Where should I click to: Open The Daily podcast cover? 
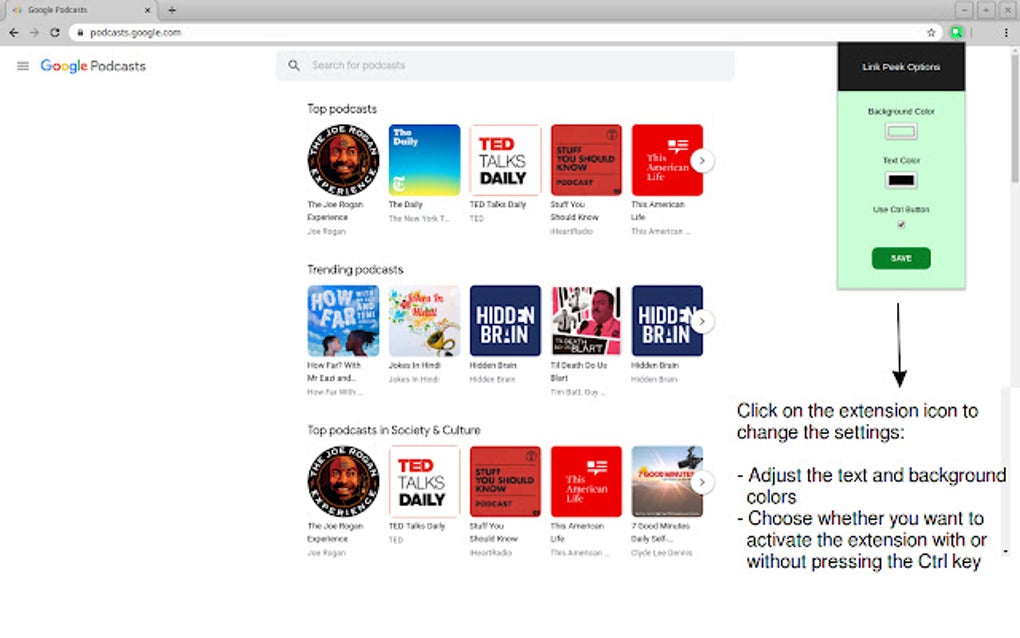[424, 160]
